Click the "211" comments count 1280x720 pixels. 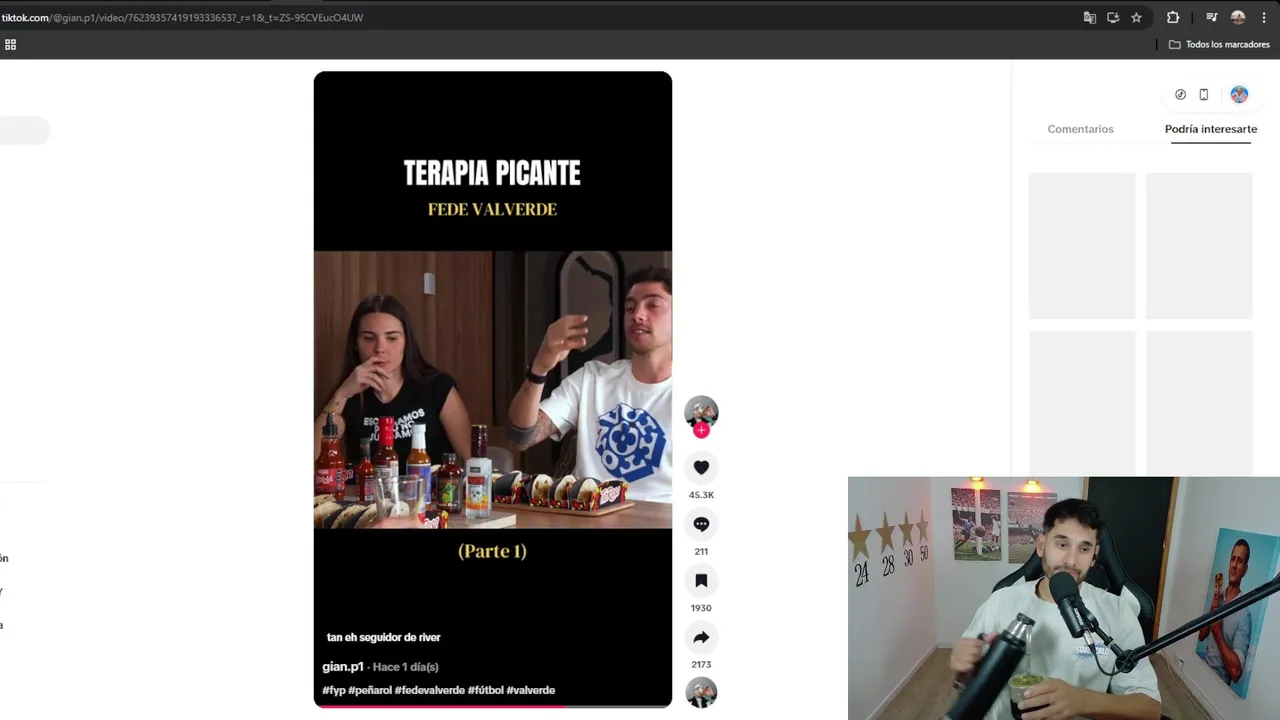[701, 551]
